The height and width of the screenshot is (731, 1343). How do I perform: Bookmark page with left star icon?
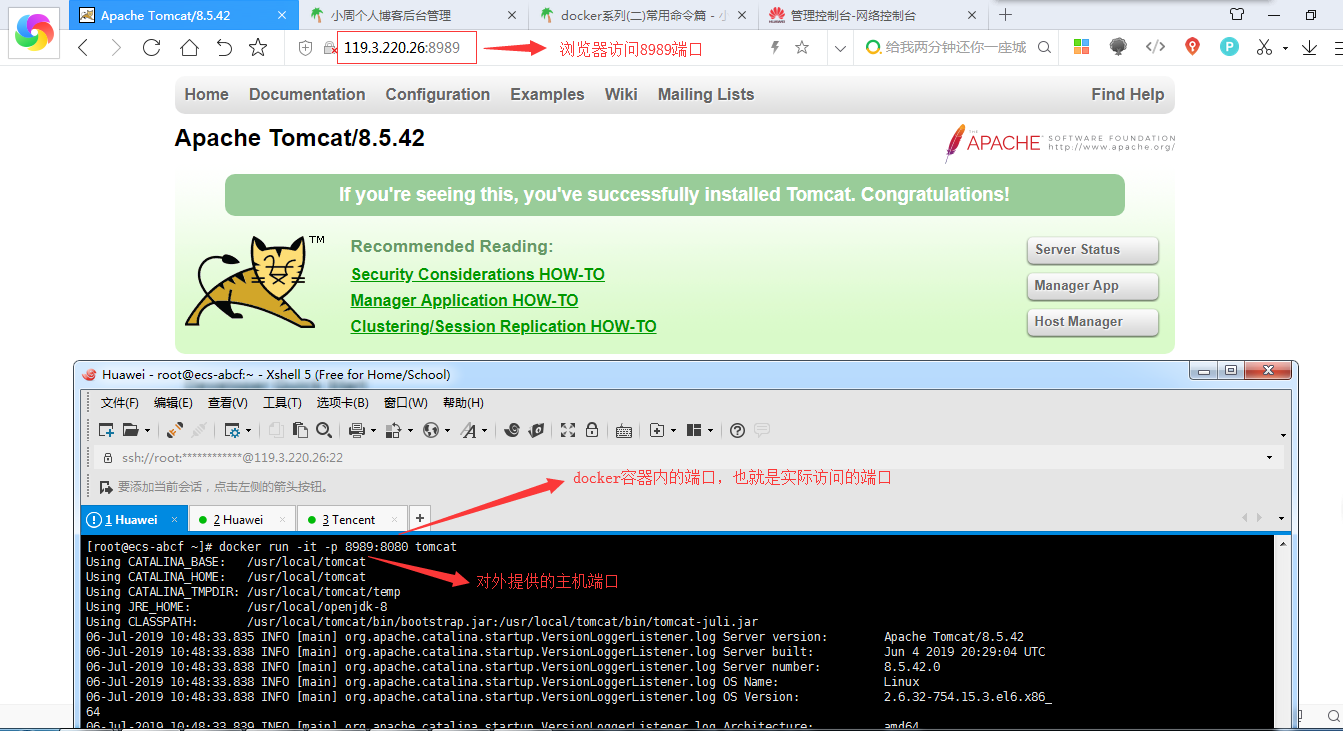pos(258,47)
